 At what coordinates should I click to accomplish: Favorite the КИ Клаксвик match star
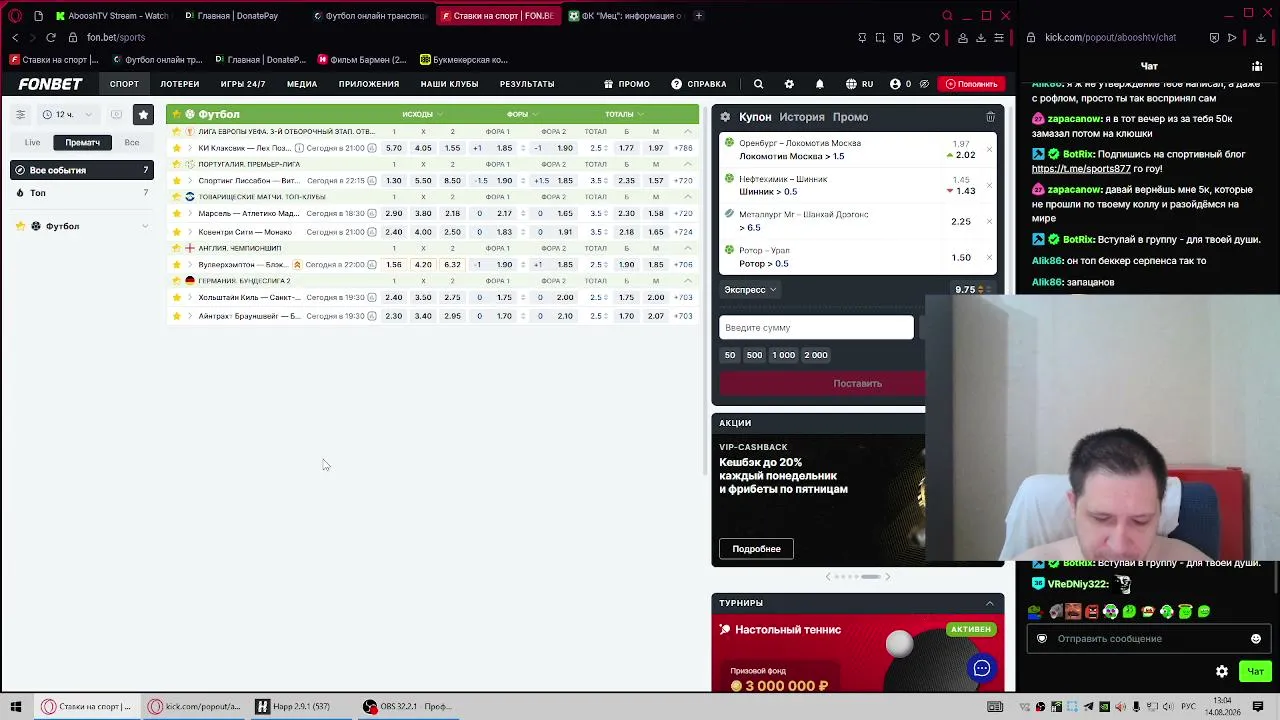click(x=177, y=148)
